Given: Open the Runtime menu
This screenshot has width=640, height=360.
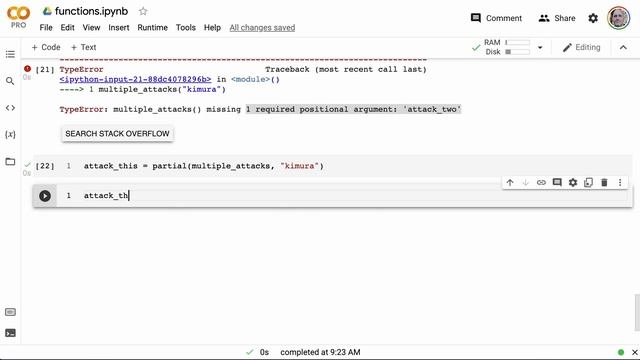Looking at the screenshot, I should pos(152,27).
